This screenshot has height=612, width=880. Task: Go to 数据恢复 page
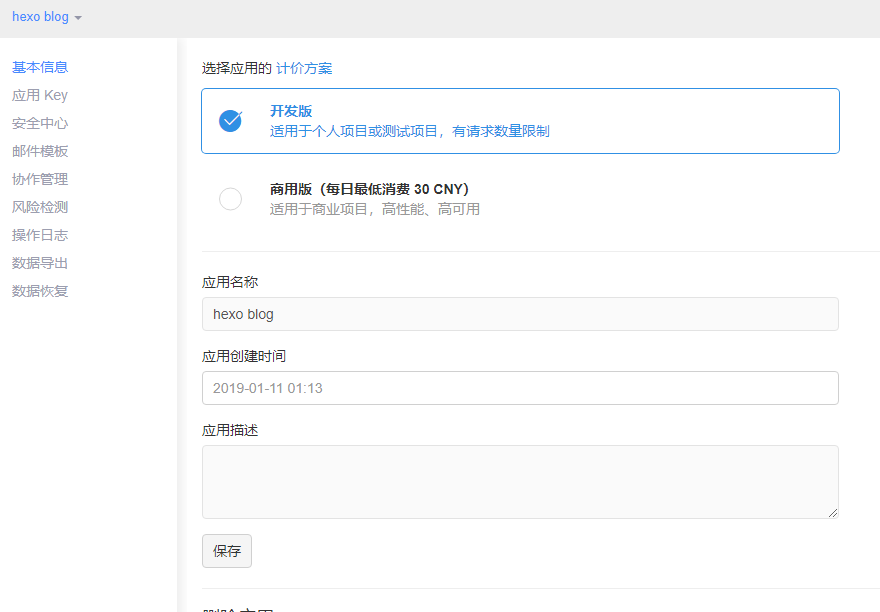click(40, 291)
